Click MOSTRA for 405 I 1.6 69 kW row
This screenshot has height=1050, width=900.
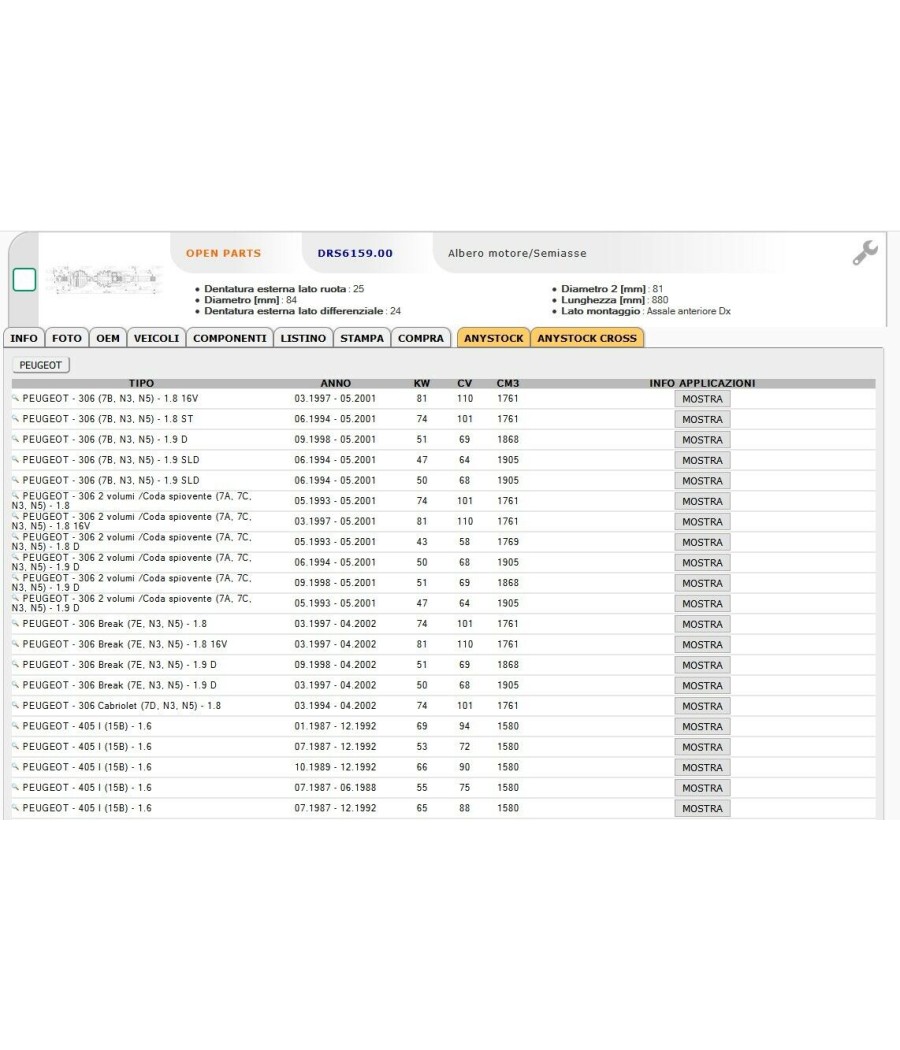(x=702, y=727)
